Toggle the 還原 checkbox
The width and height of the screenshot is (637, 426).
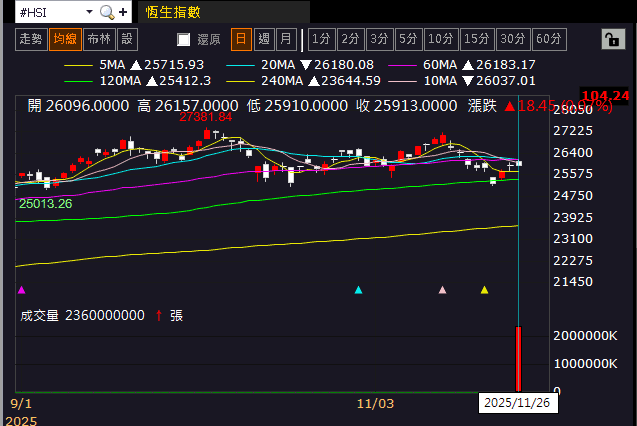184,39
